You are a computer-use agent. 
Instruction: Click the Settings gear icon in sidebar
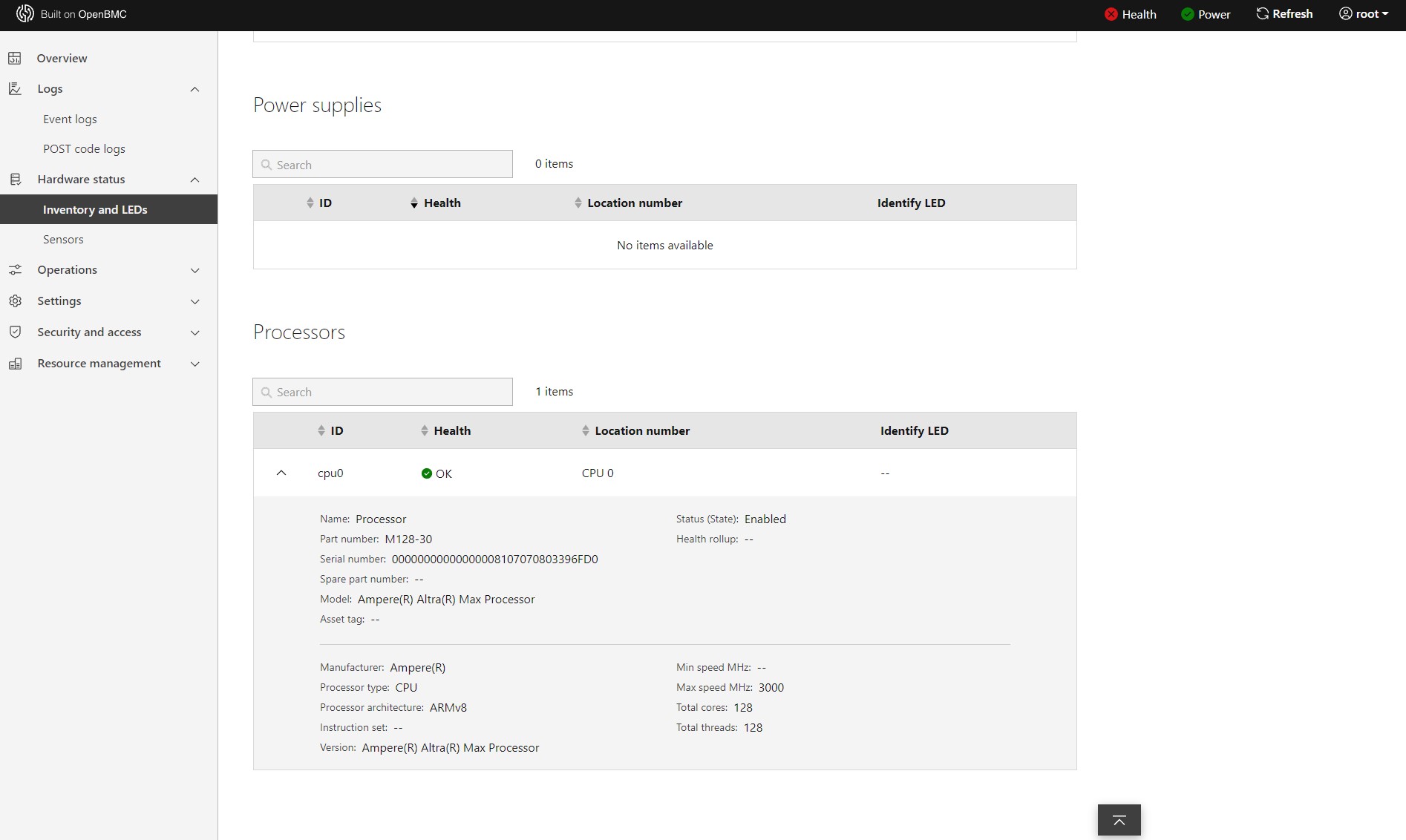(15, 301)
